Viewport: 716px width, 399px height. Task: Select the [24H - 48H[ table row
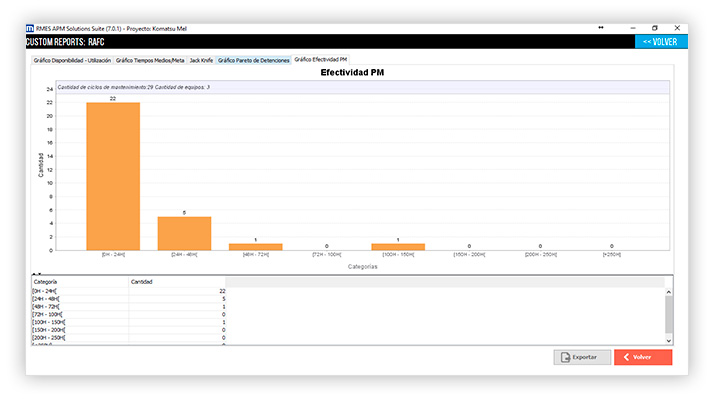tap(129, 299)
